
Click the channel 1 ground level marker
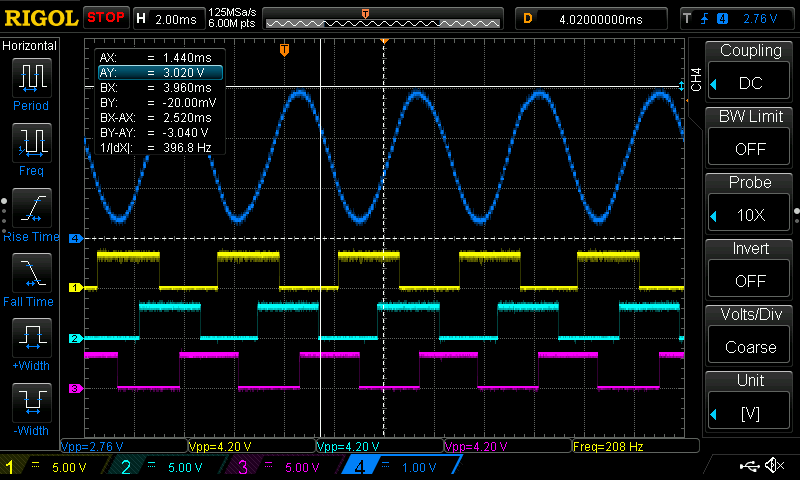click(76, 288)
